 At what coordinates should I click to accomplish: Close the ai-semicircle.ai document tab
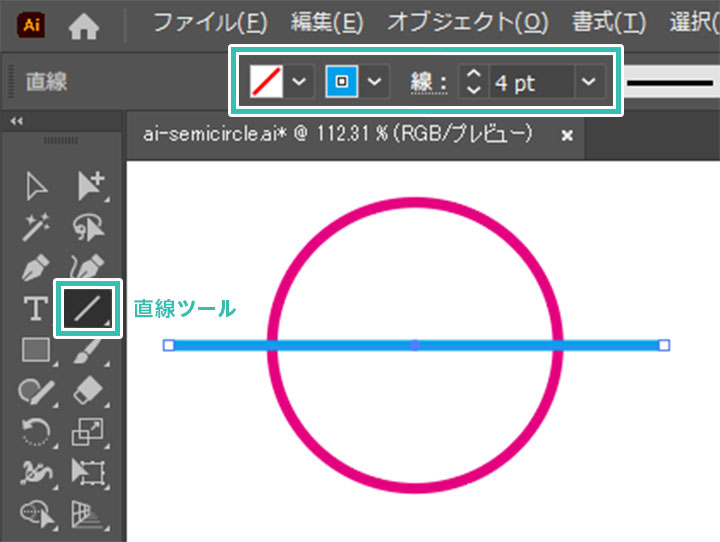(x=567, y=135)
